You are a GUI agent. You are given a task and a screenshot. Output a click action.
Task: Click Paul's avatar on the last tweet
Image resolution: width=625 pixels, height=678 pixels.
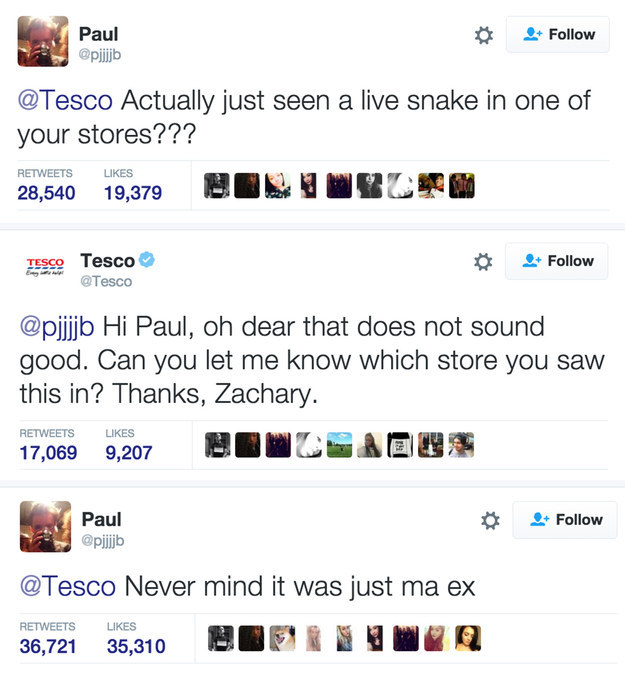[45, 526]
